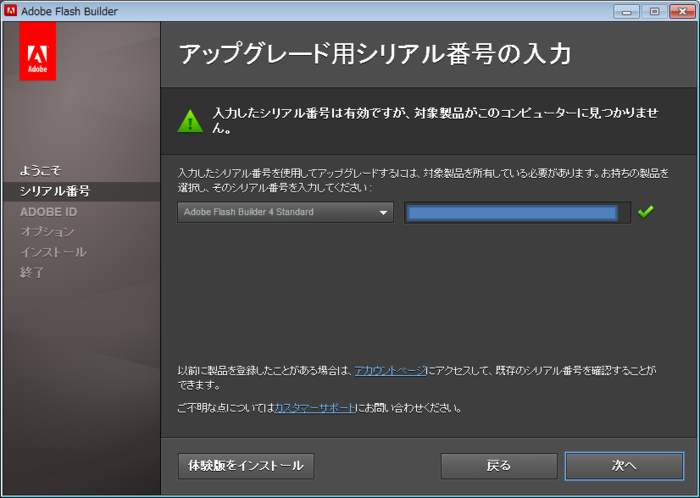Open the アカウントページ link
This screenshot has width=700, height=498.
[390, 370]
